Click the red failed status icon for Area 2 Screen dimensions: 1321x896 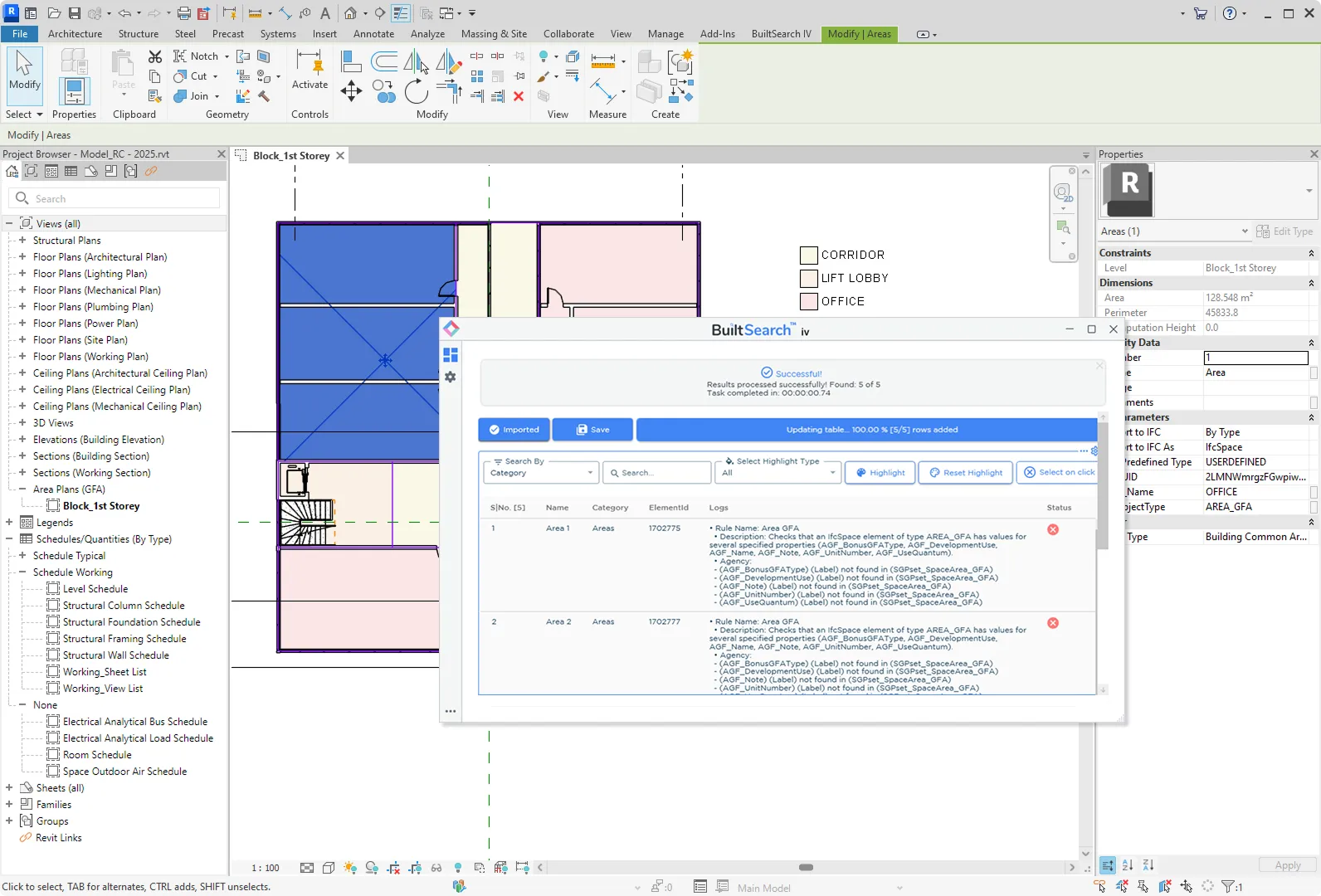click(1053, 623)
